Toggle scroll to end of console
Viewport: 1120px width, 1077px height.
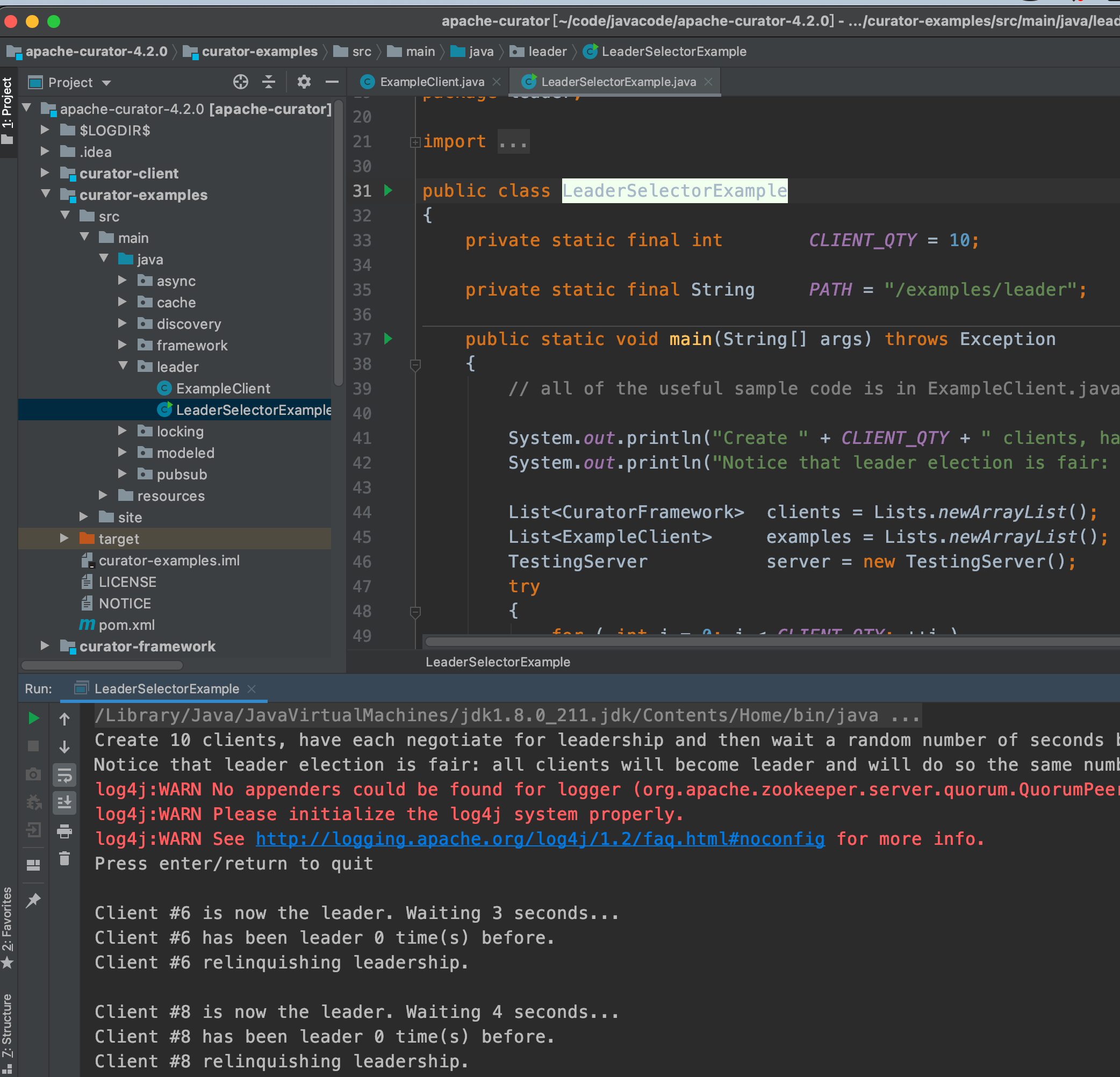64,803
